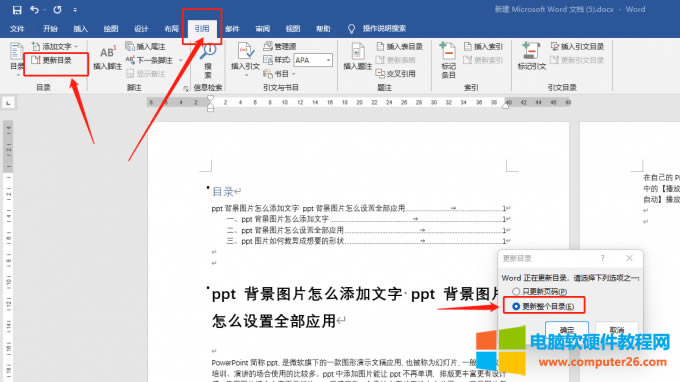
Task: Expand the 添加文字 dropdown
Action: tap(76, 46)
